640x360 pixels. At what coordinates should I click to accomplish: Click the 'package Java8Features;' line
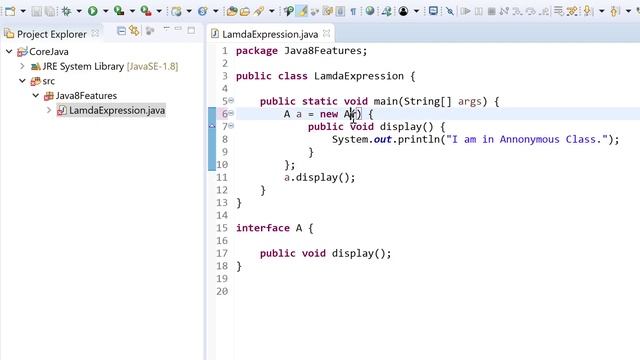pyautogui.click(x=302, y=51)
